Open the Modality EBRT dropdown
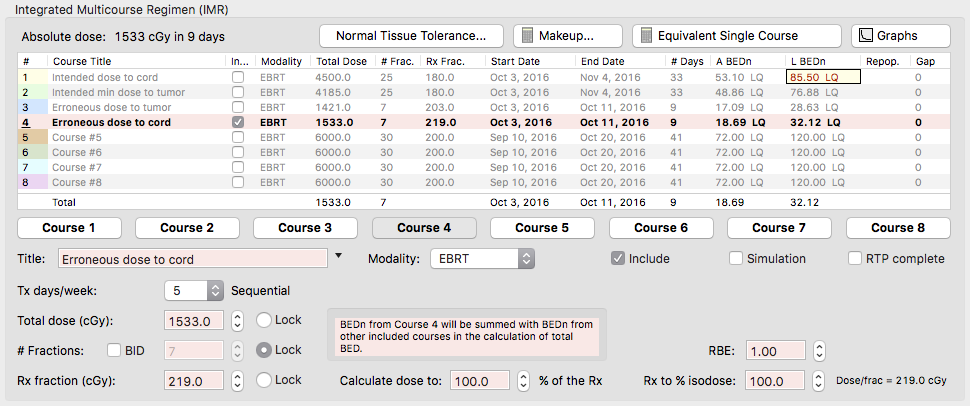 482,259
